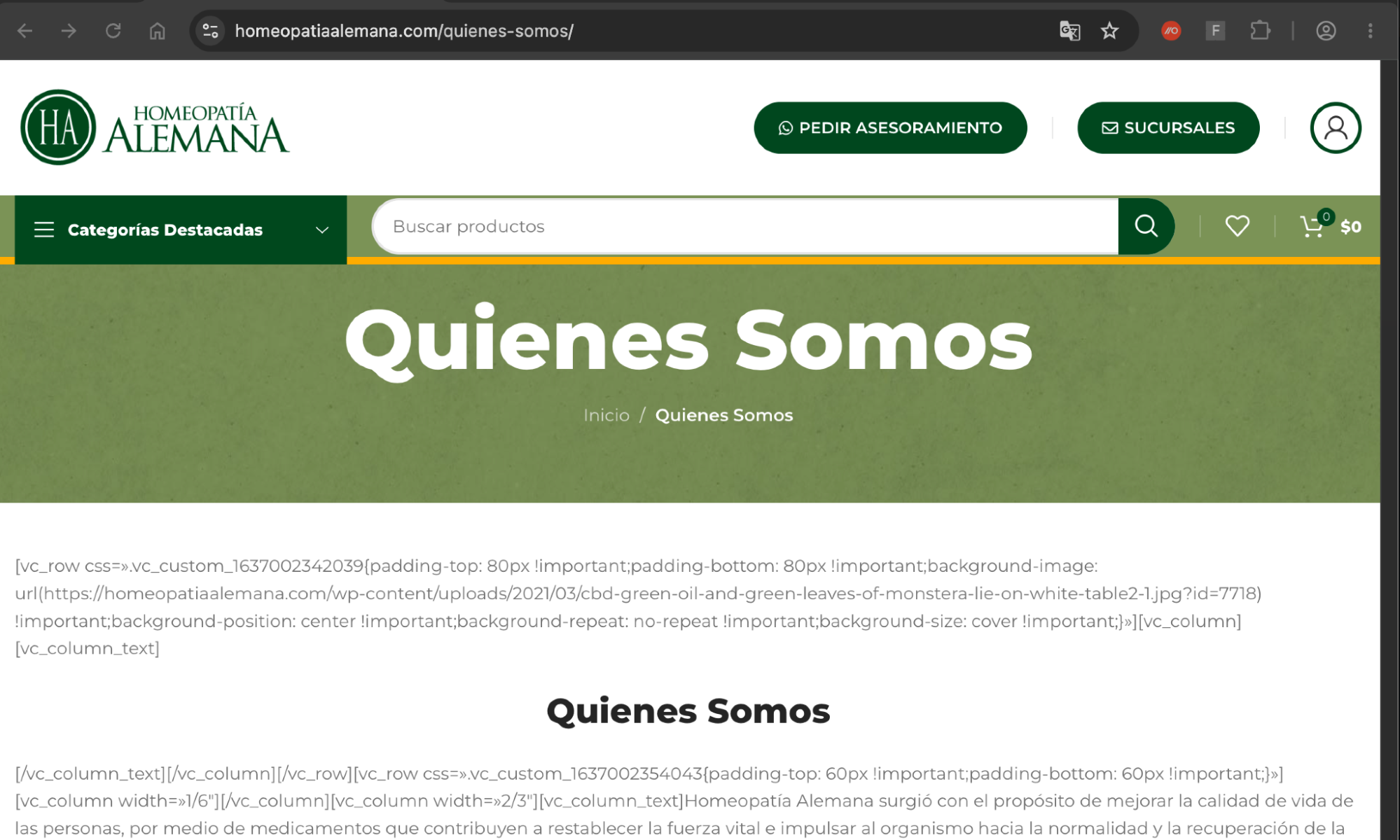Open browser home page icon

pos(158,31)
